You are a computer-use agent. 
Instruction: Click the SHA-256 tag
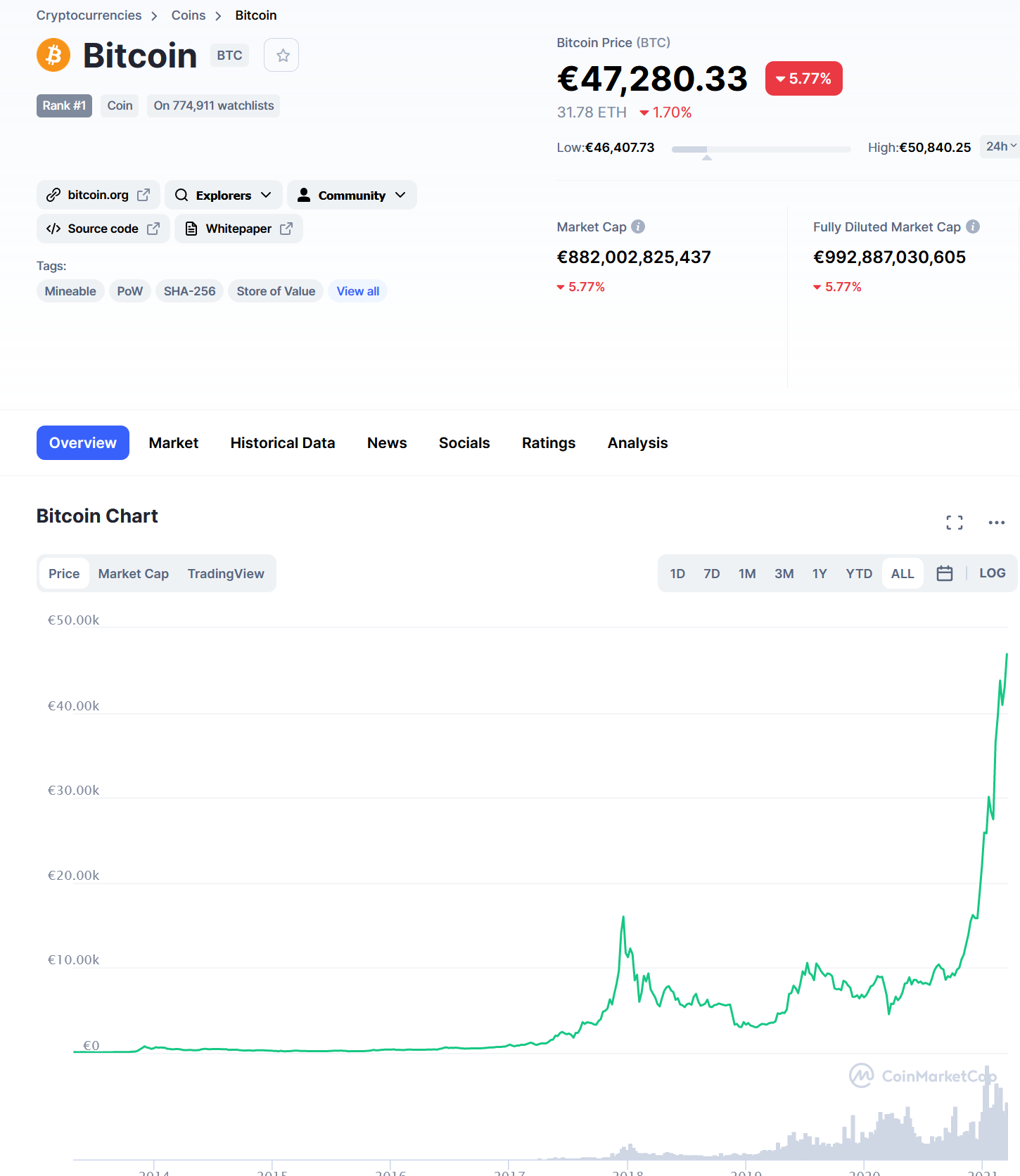(190, 291)
